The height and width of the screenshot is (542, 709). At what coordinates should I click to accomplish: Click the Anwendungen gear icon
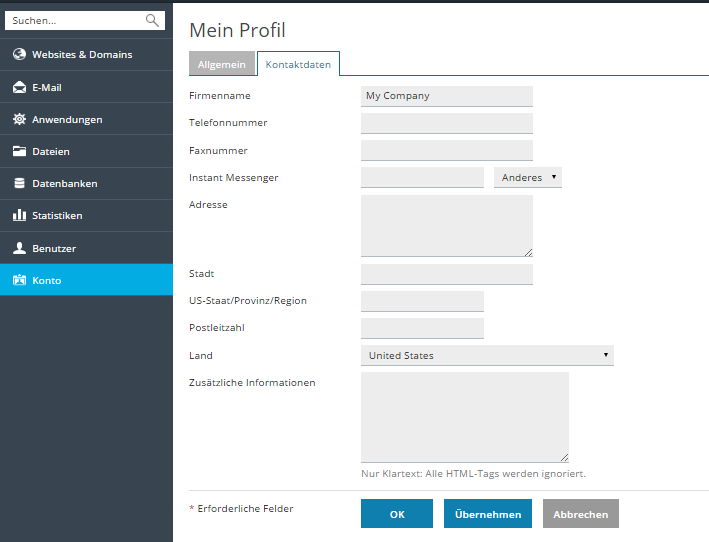(19, 120)
